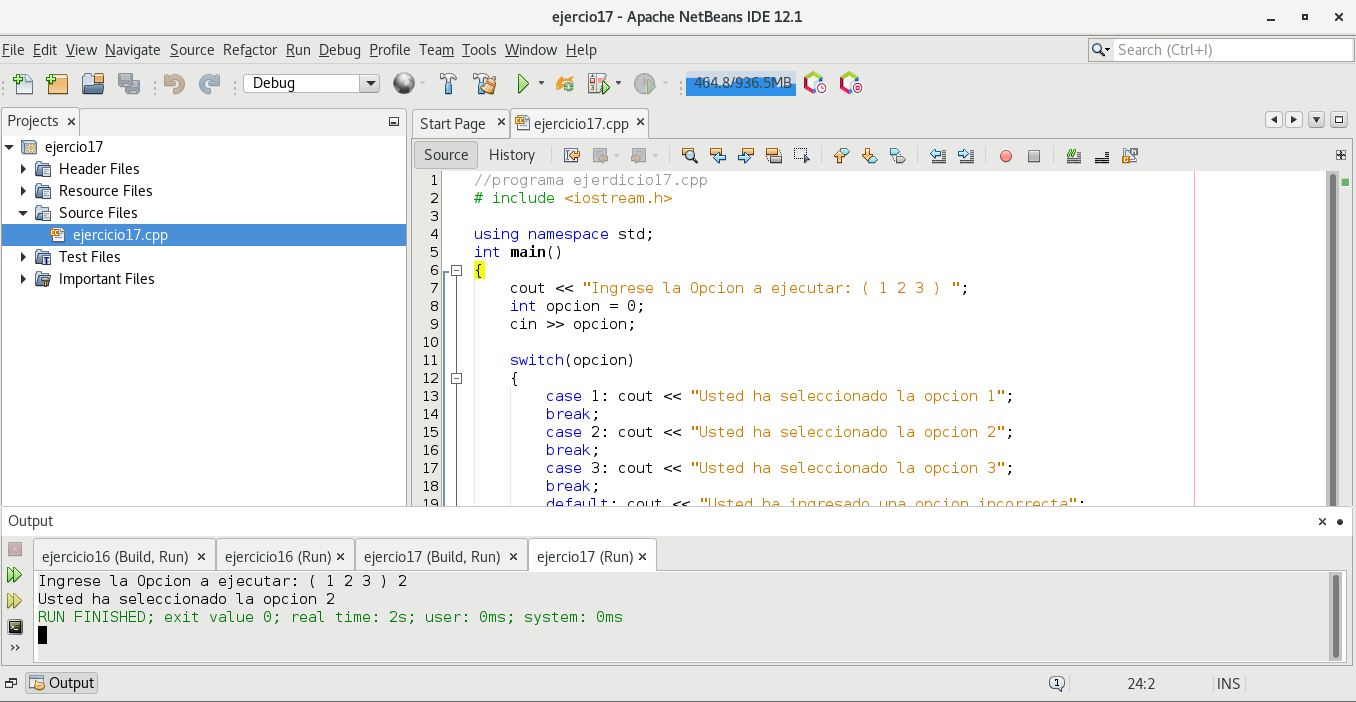Open the Refactor menu
This screenshot has height=702, width=1356.
pos(249,50)
